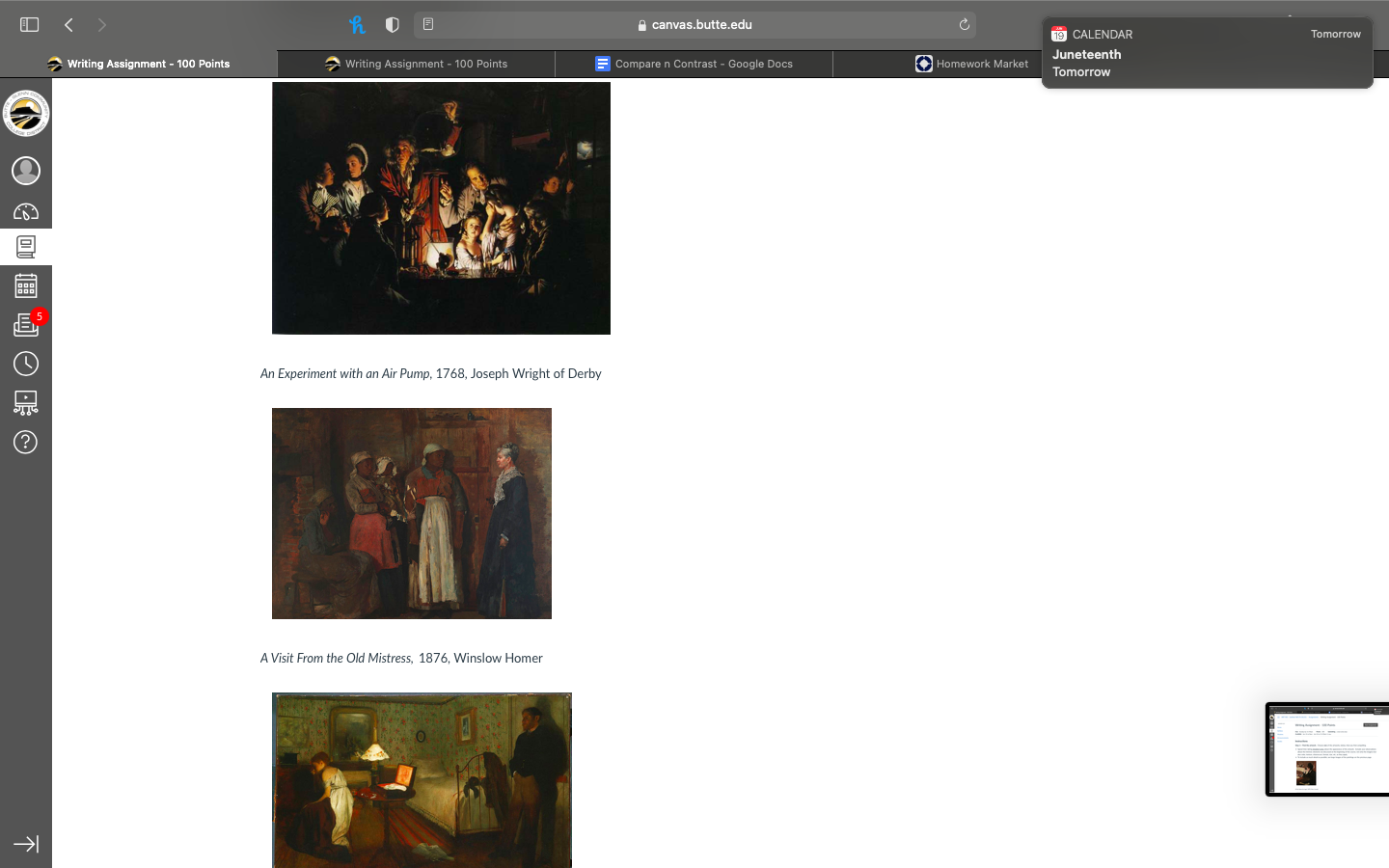Viewport: 1389px width, 868px height.
Task: Click the bedroom interior painting image
Action: point(422,779)
